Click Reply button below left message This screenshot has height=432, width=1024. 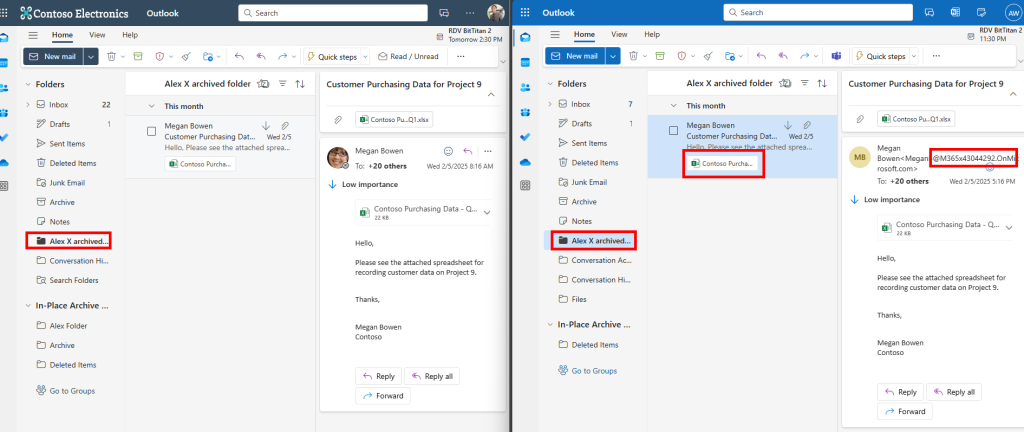click(x=377, y=376)
